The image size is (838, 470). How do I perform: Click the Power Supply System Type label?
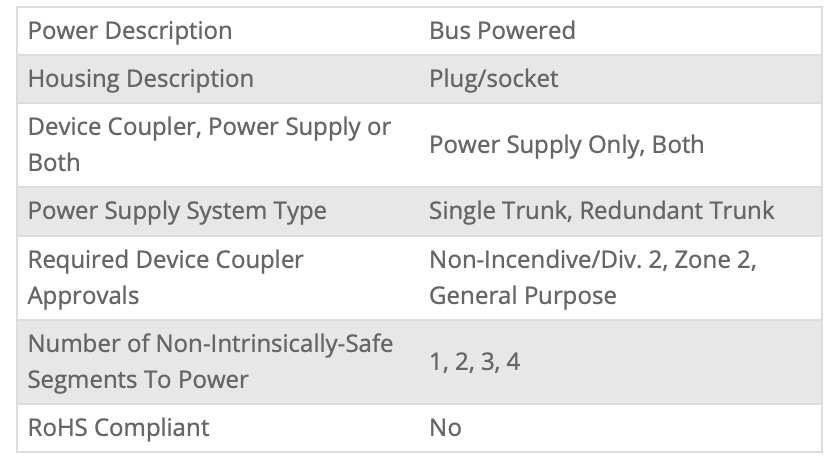(x=177, y=211)
